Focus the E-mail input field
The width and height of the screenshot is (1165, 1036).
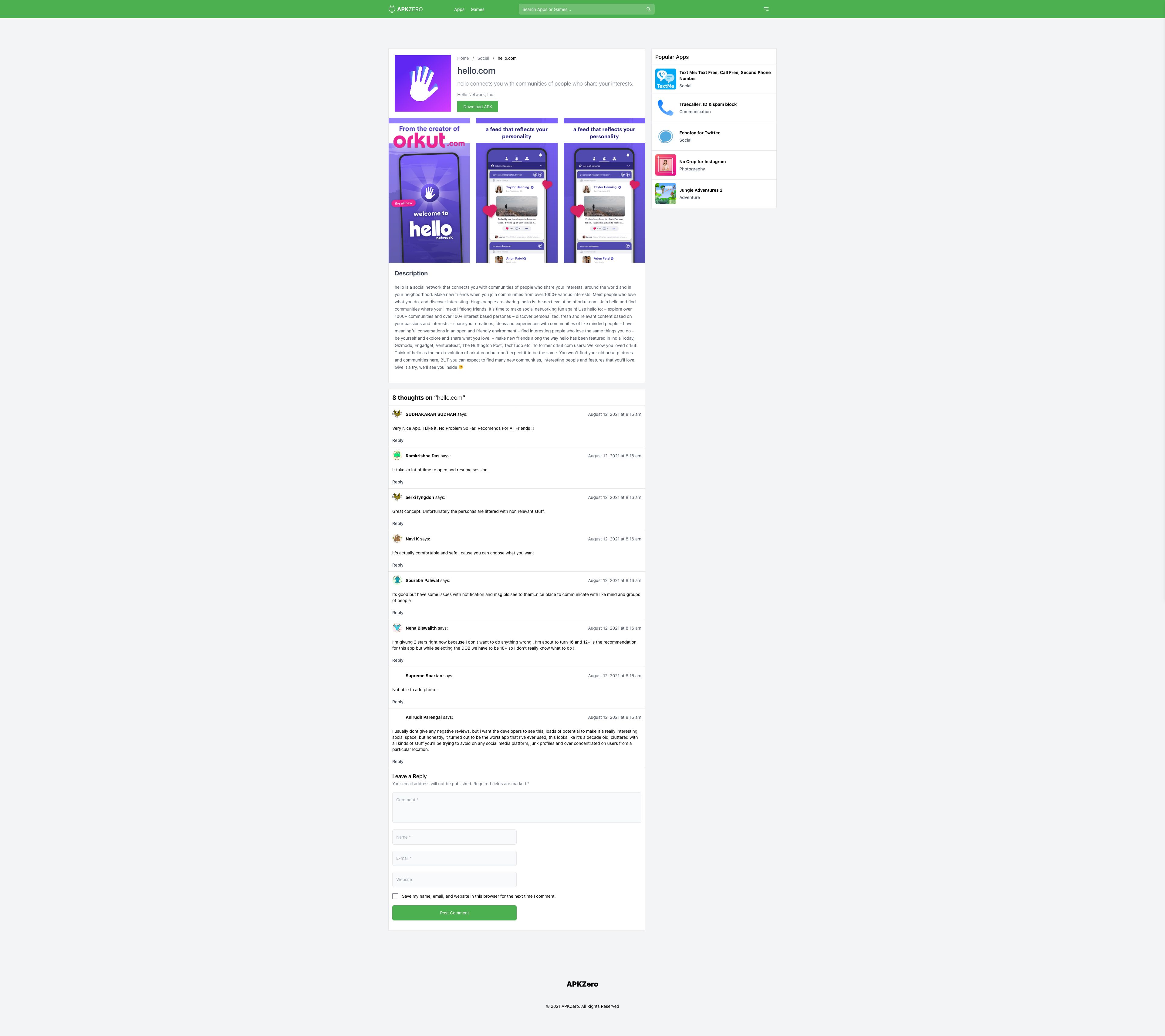[454, 858]
